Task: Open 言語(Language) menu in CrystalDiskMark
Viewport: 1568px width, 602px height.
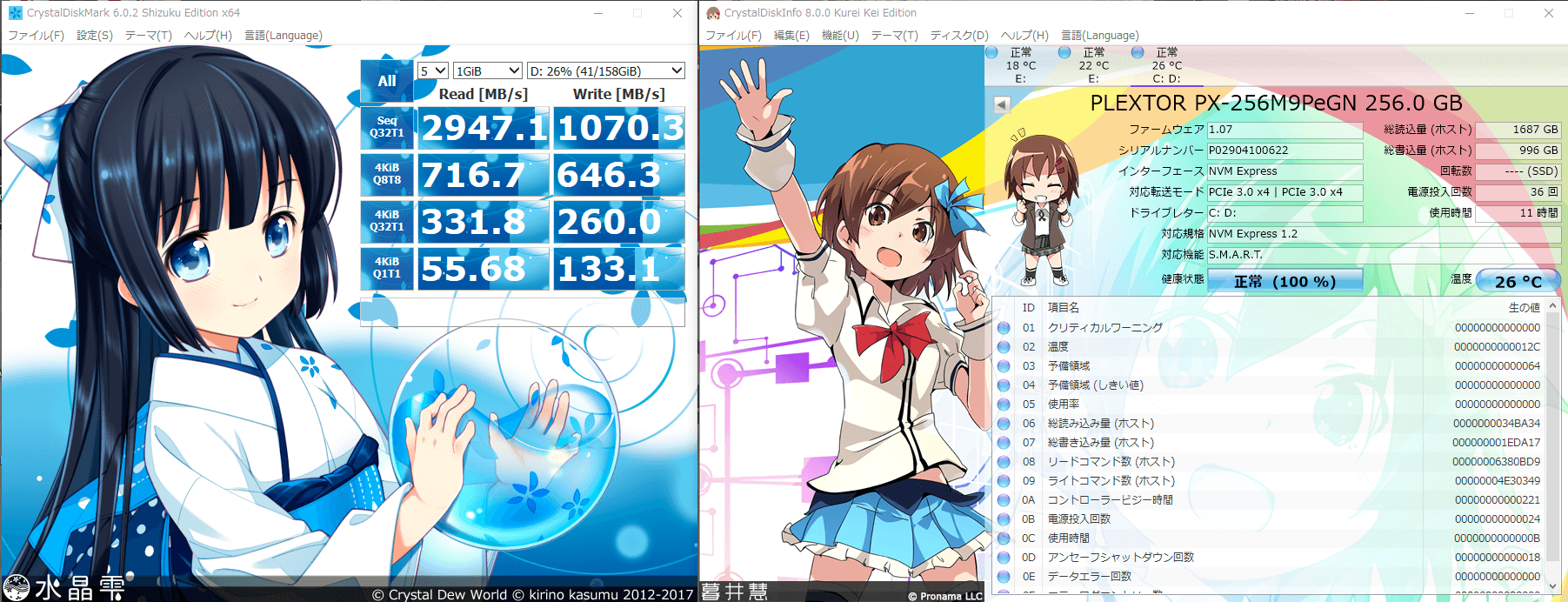Action: 284,36
